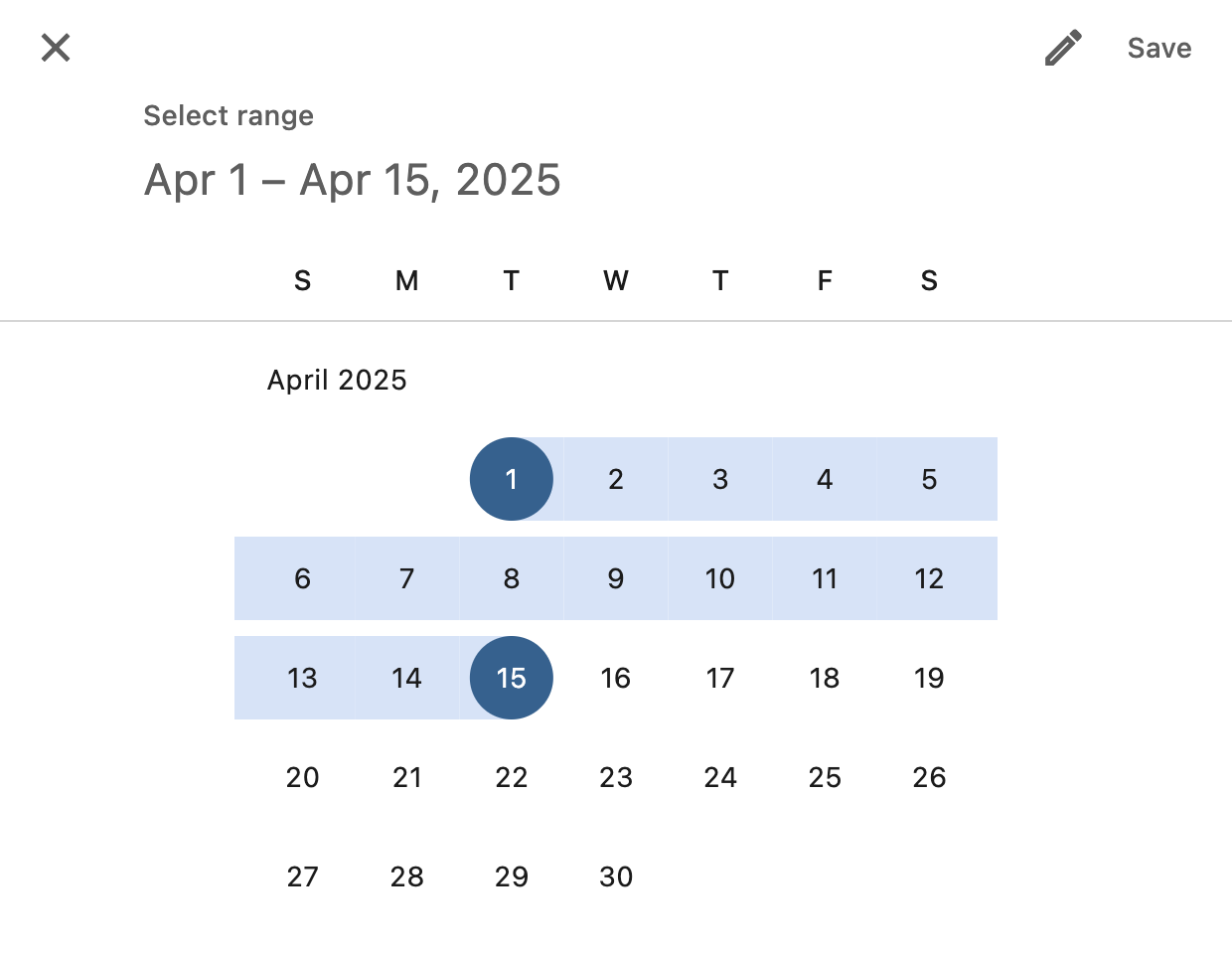Select April 1 start date
This screenshot has height=954, width=1232.
point(512,479)
